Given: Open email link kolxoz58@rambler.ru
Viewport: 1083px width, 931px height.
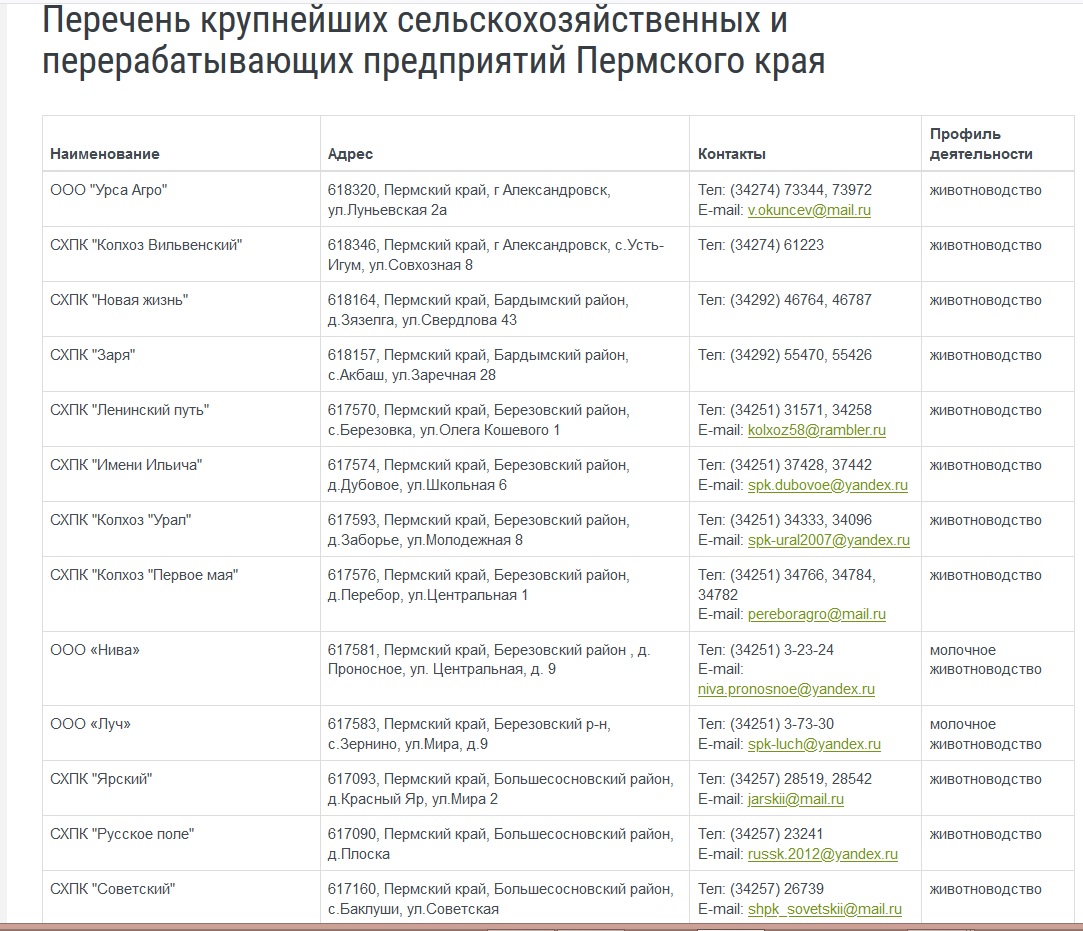Looking at the screenshot, I should [816, 430].
